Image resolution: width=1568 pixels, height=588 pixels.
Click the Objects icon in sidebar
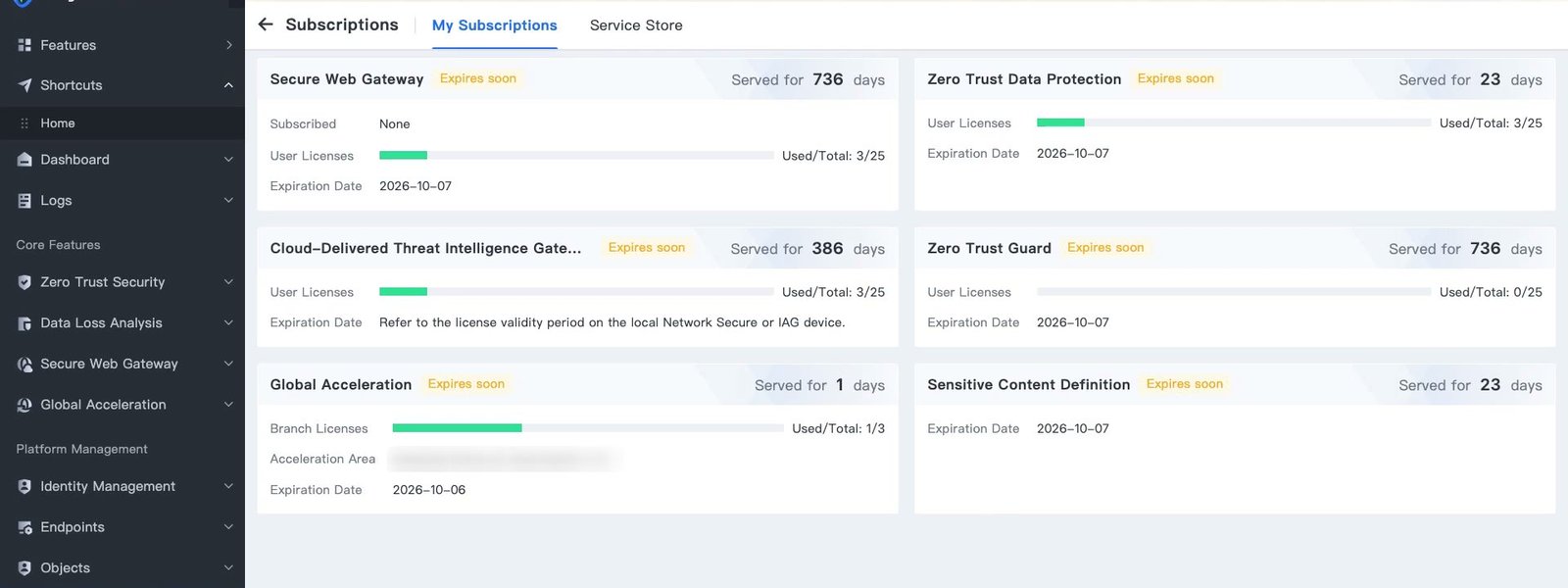[24, 568]
